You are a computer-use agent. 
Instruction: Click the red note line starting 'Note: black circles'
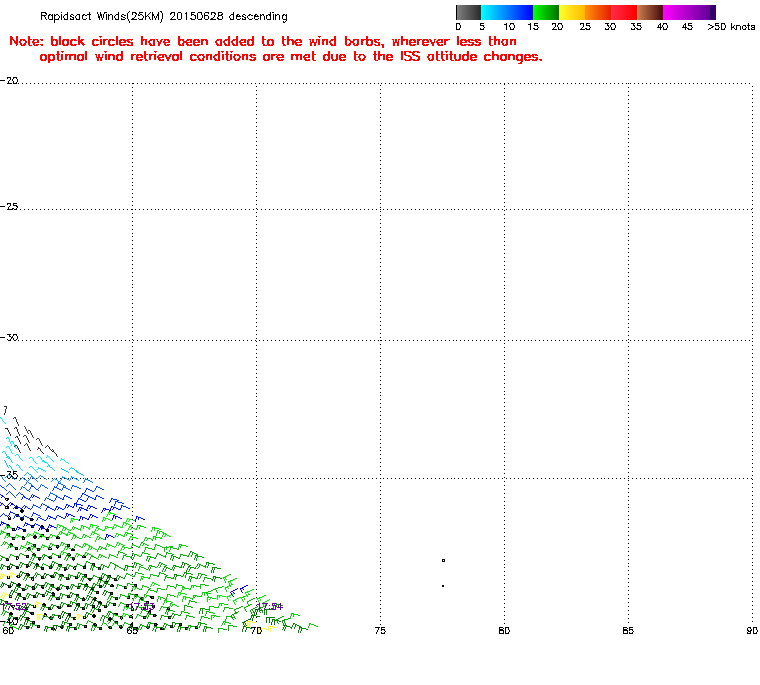tap(263, 41)
